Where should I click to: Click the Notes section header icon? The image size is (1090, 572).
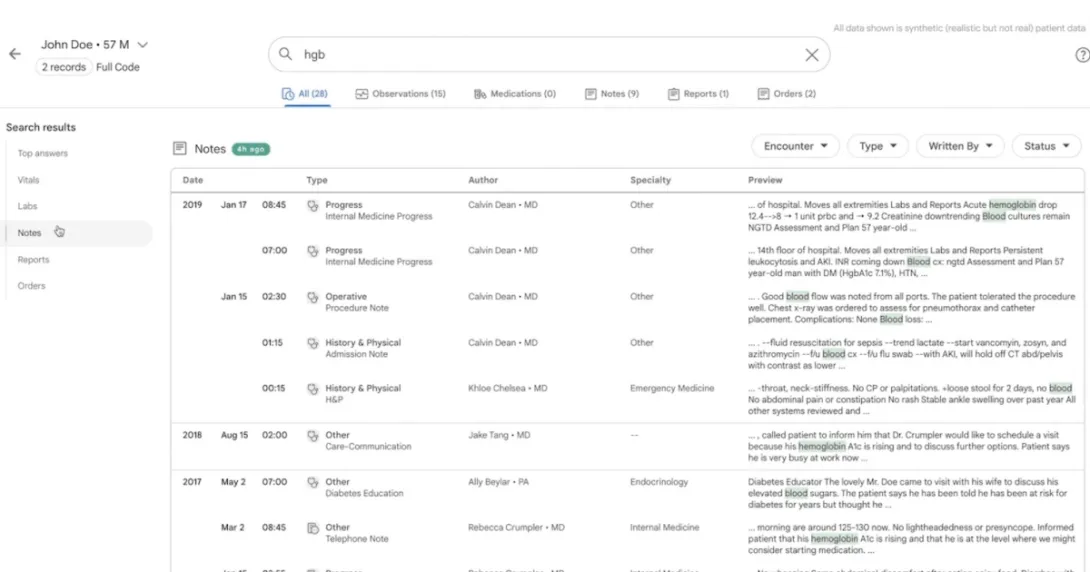click(180, 148)
